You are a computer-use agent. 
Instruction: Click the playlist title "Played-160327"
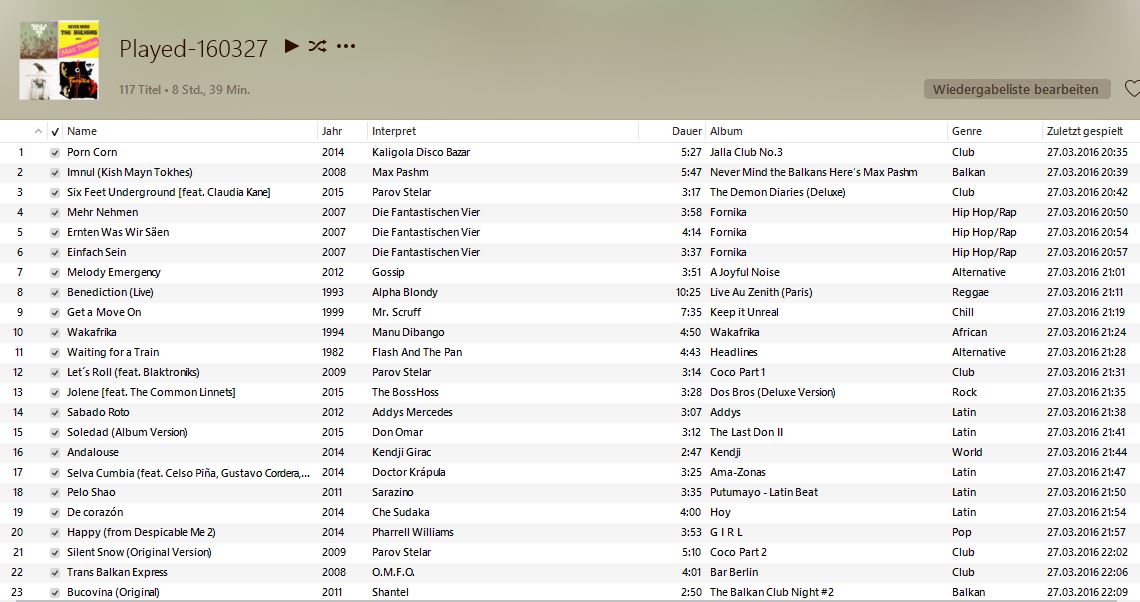(193, 46)
